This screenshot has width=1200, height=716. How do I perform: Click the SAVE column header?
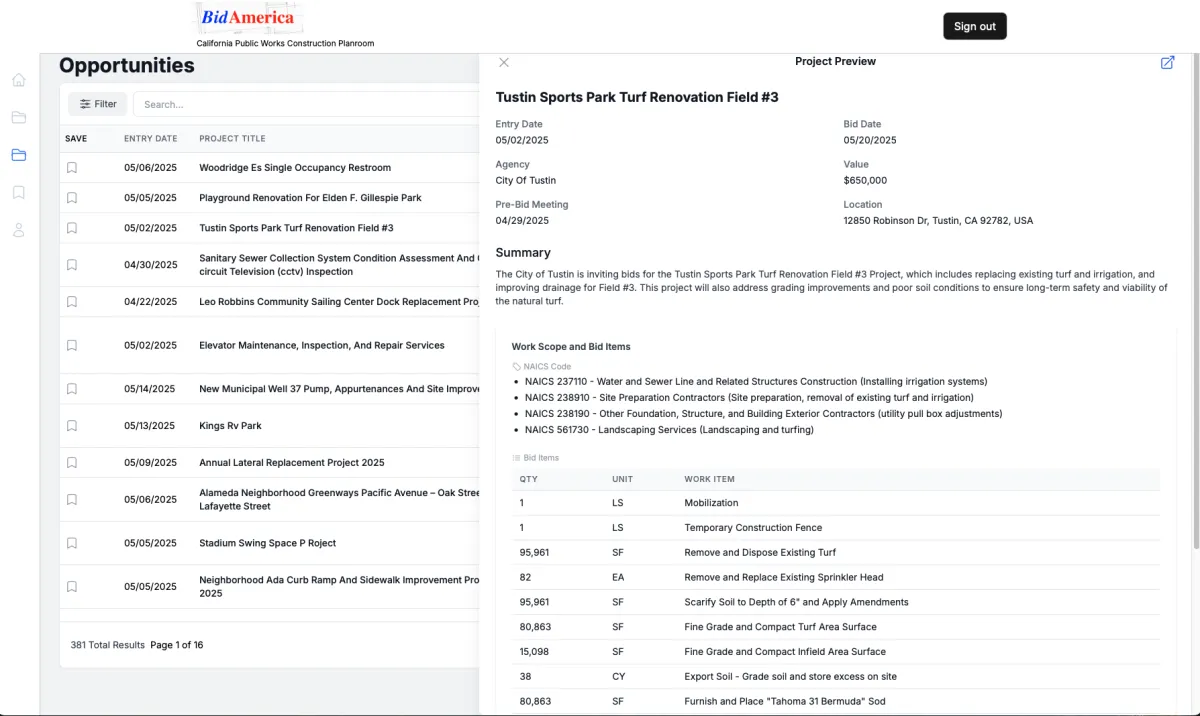[x=76, y=139]
